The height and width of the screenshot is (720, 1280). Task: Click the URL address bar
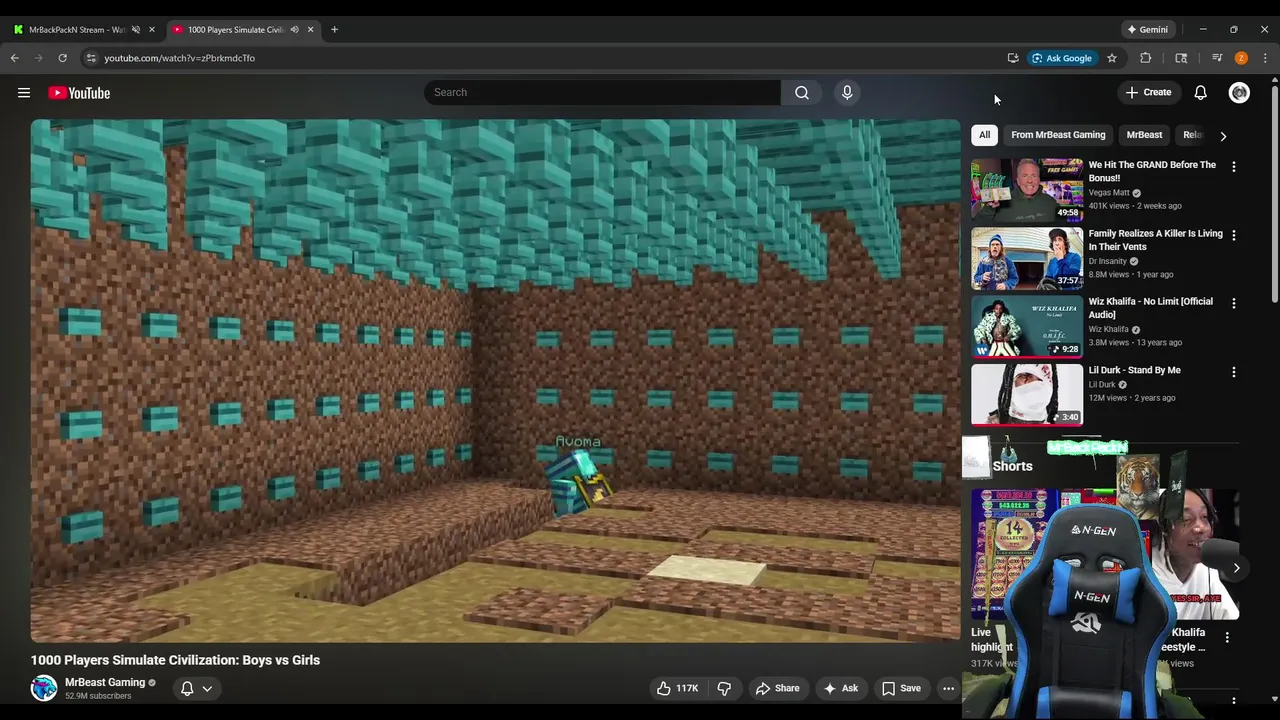point(540,58)
